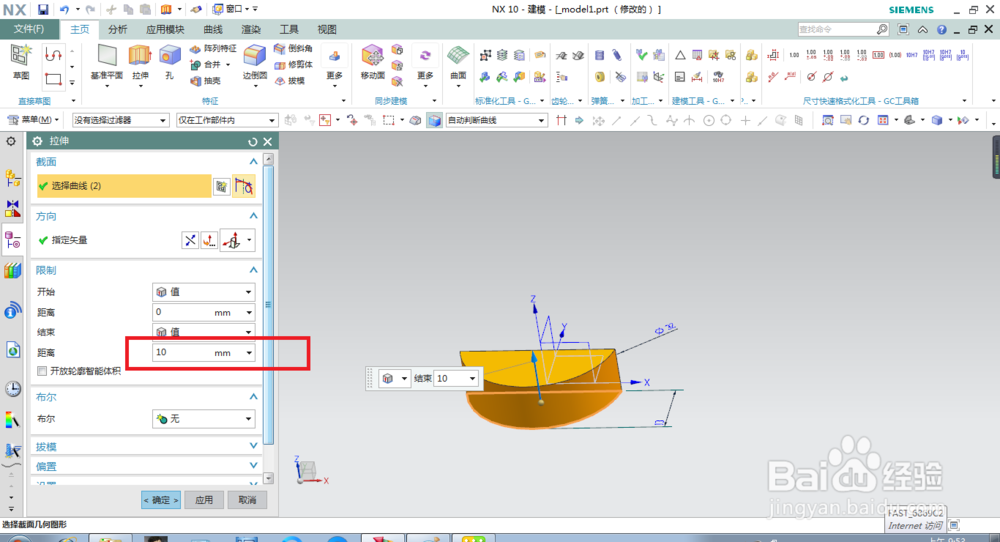Open the 菜单(M) dropdown menu

pyautogui.click(x=33, y=120)
